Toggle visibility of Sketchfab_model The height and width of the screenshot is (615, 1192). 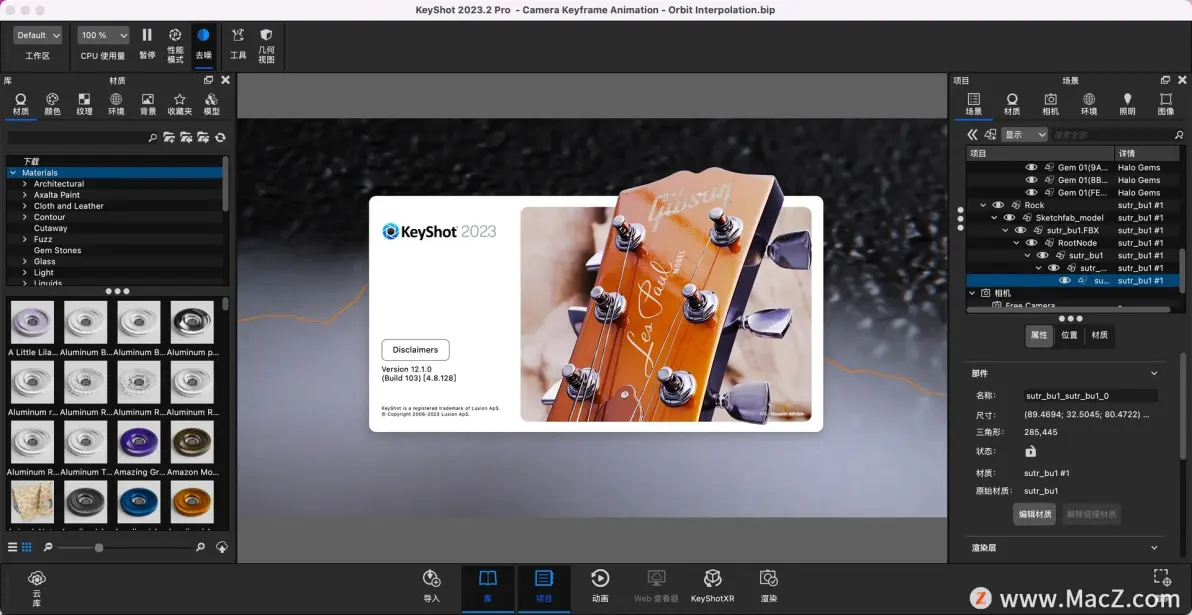click(x=1010, y=217)
